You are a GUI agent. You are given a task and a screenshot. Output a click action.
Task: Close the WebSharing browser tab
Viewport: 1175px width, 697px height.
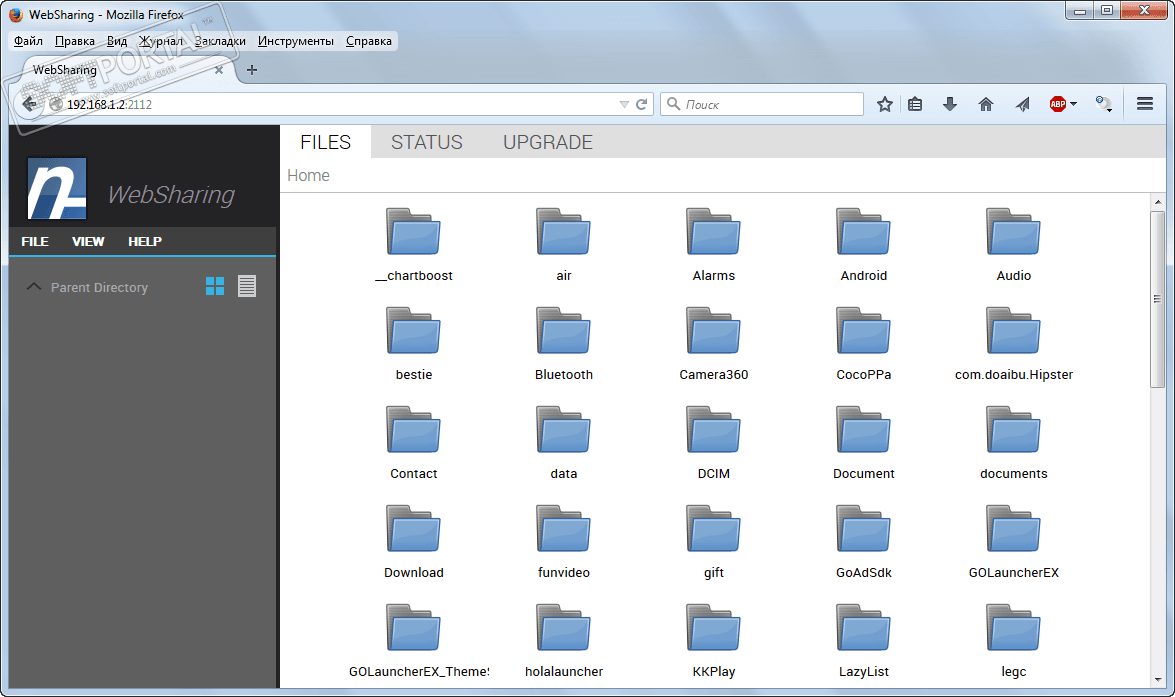click(x=219, y=70)
